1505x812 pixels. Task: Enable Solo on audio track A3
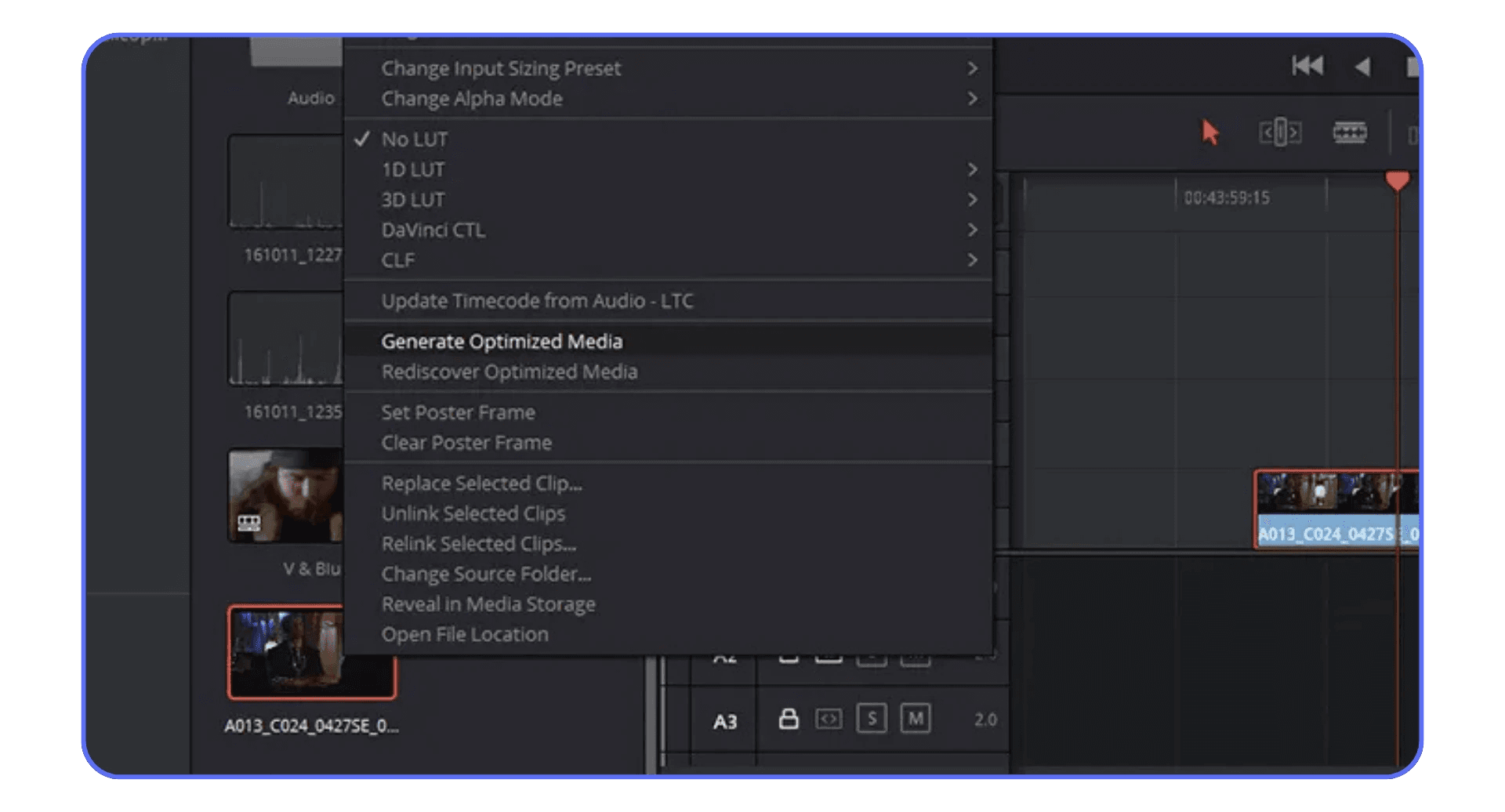pyautogui.click(x=871, y=719)
